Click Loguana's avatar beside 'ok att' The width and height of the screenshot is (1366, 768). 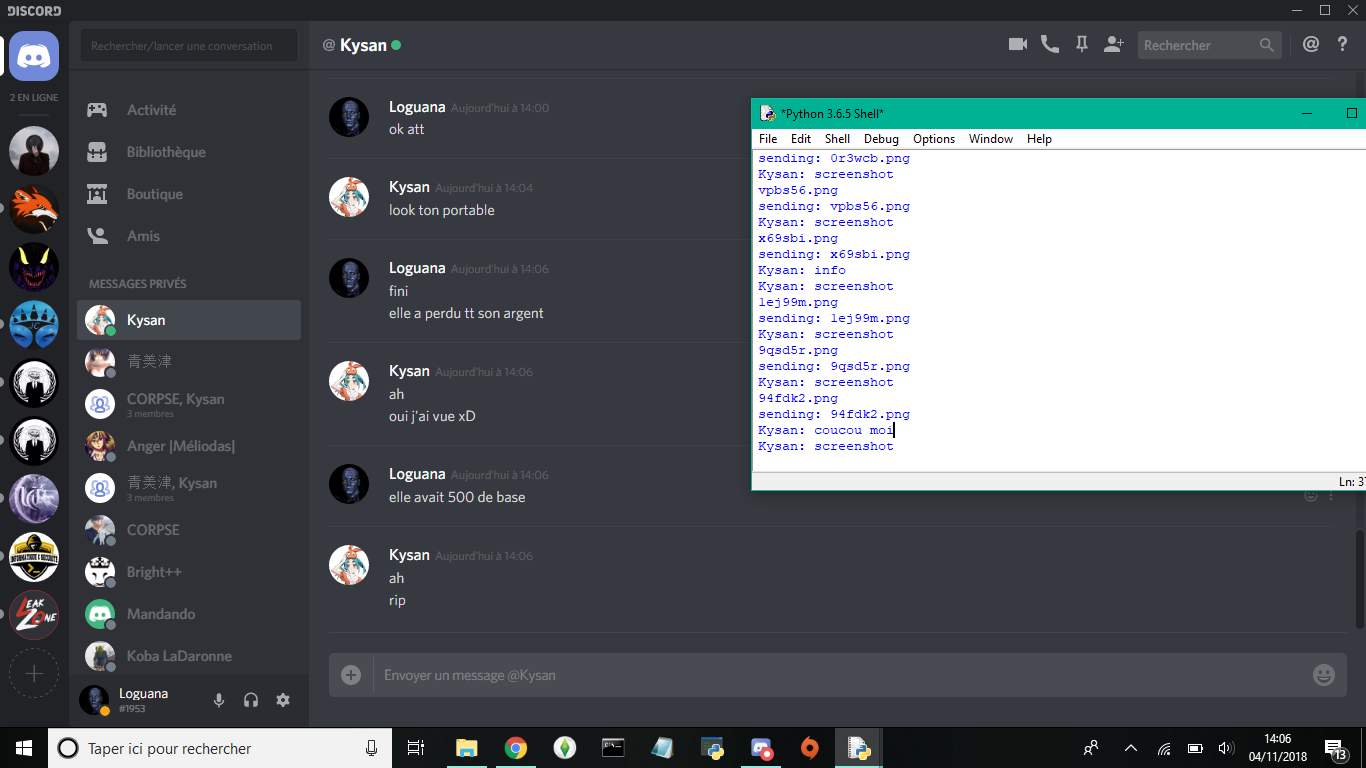tap(349, 118)
